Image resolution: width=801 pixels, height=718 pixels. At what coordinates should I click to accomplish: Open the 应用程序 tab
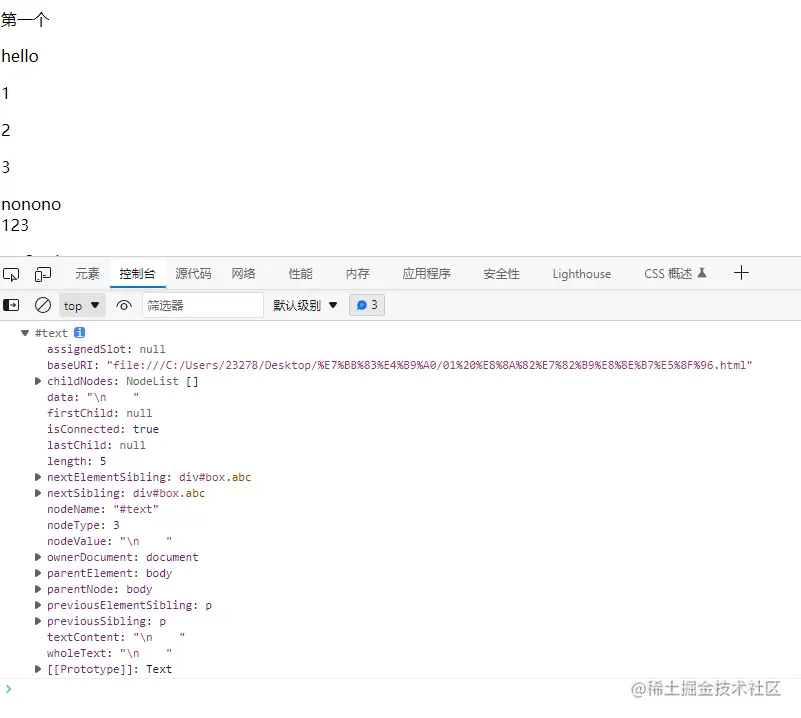pyautogui.click(x=427, y=274)
